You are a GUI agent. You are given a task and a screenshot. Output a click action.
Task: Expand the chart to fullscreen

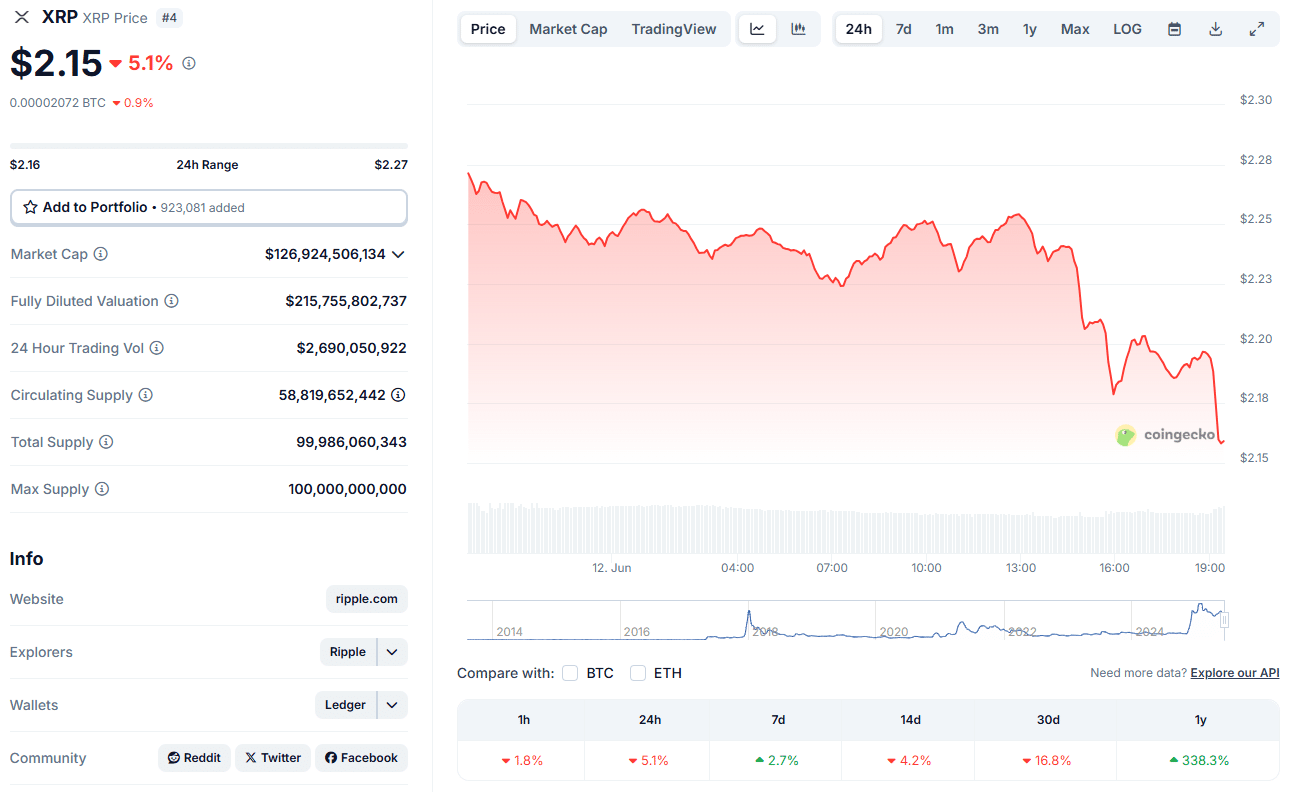tap(1257, 29)
